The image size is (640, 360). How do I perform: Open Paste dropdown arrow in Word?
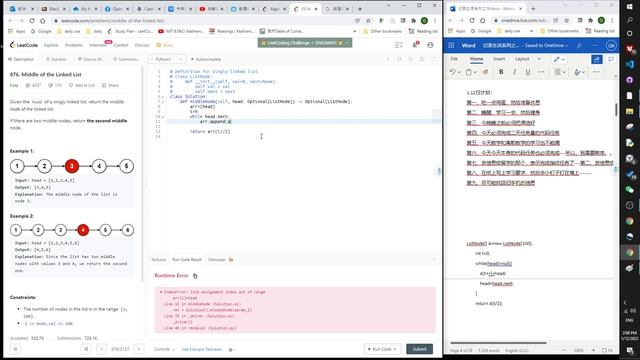(x=476, y=72)
